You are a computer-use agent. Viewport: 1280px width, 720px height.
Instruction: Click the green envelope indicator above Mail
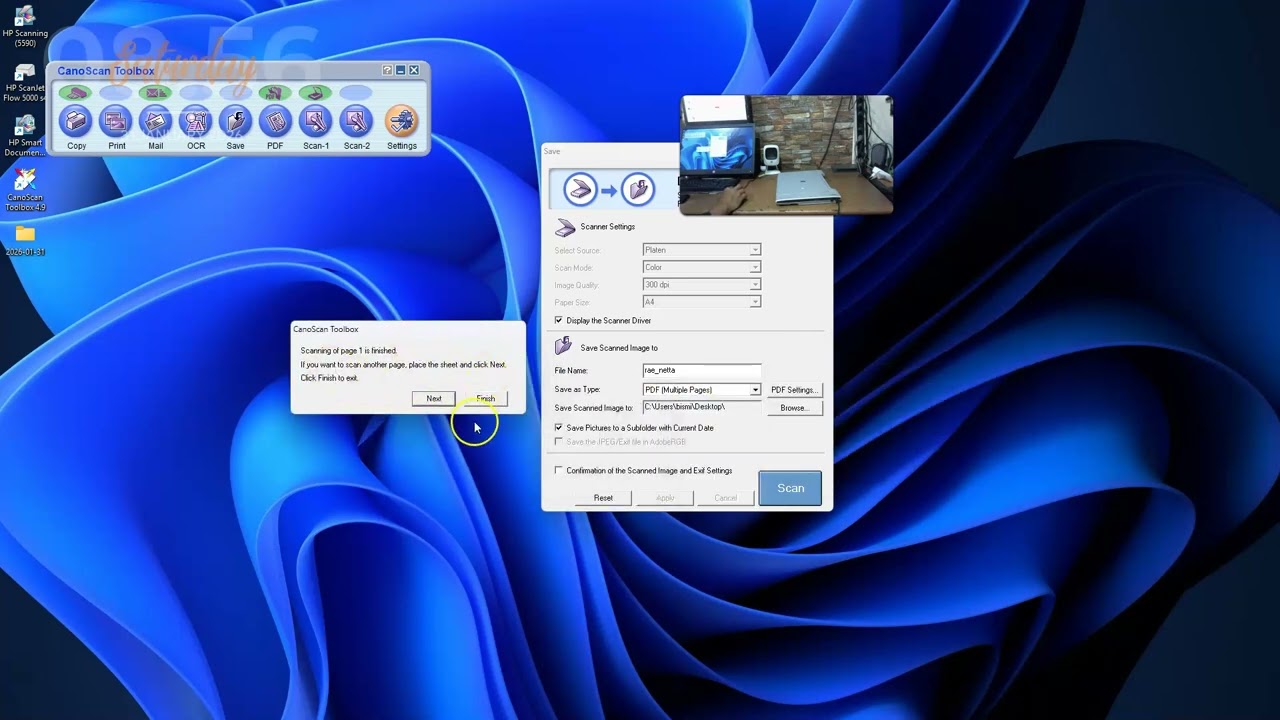[x=155, y=93]
